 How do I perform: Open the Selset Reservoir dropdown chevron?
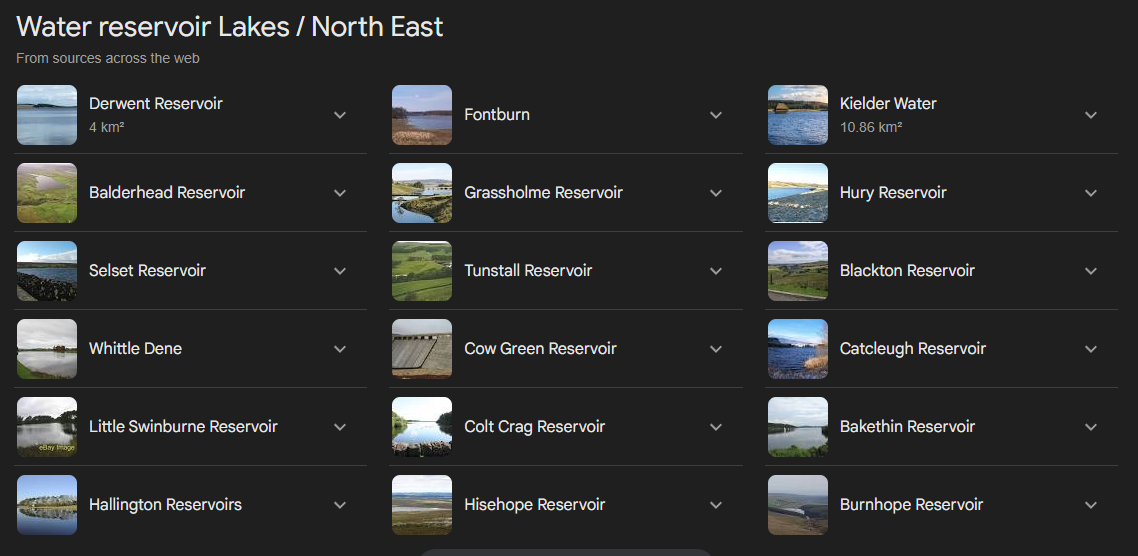pyautogui.click(x=340, y=271)
